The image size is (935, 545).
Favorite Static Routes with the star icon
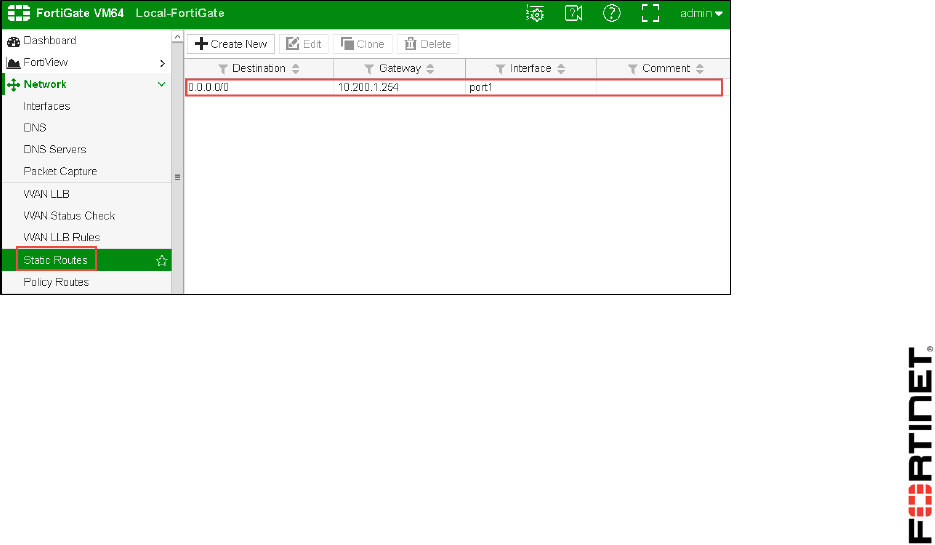pyautogui.click(x=162, y=261)
